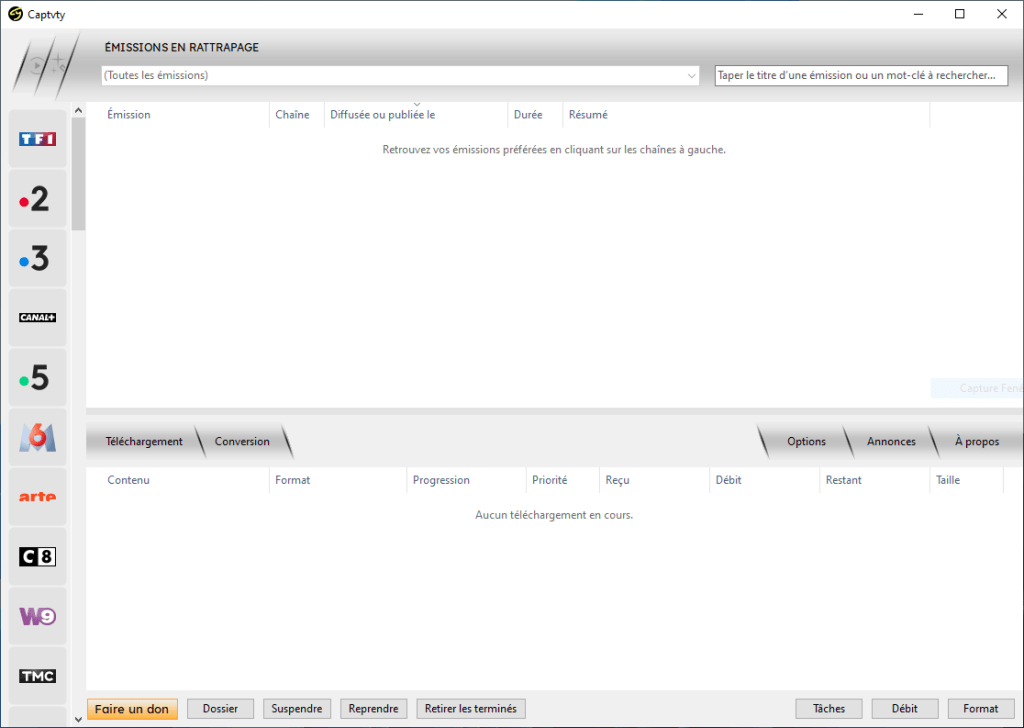Click the Captvty title bar app icon

pyautogui.click(x=15, y=14)
